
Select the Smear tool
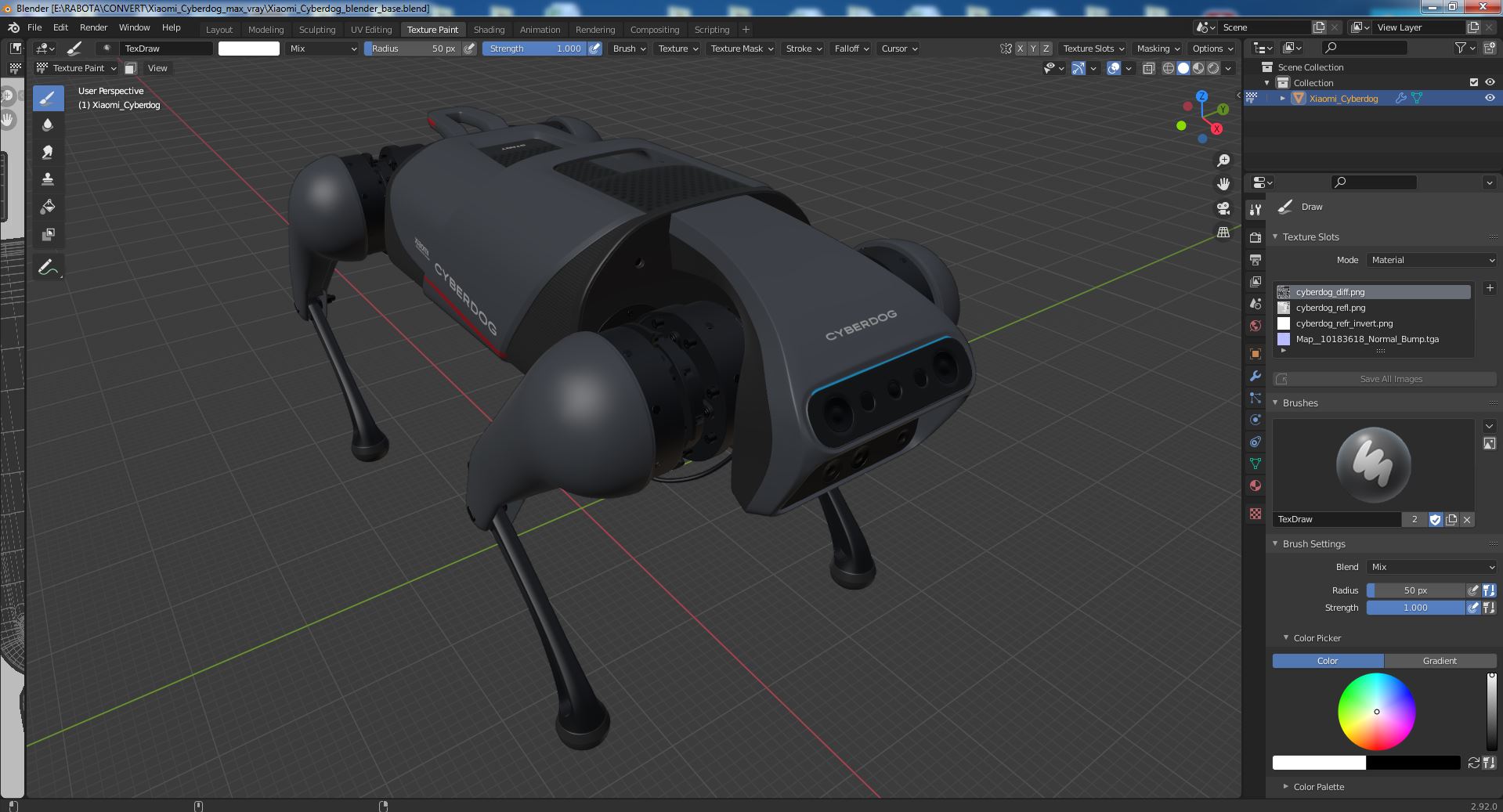coord(48,153)
